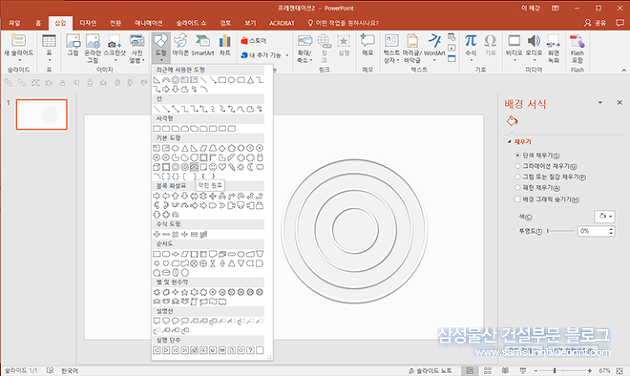Image resolution: width=630 pixels, height=376 pixels.
Task: Open the ACROBAT tab
Action: [x=282, y=23]
